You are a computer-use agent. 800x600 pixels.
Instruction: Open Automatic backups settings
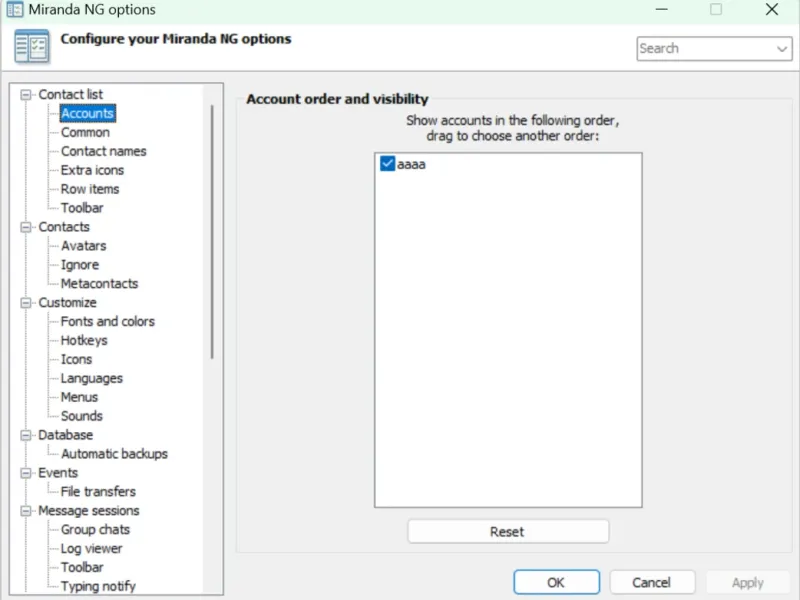pos(114,454)
